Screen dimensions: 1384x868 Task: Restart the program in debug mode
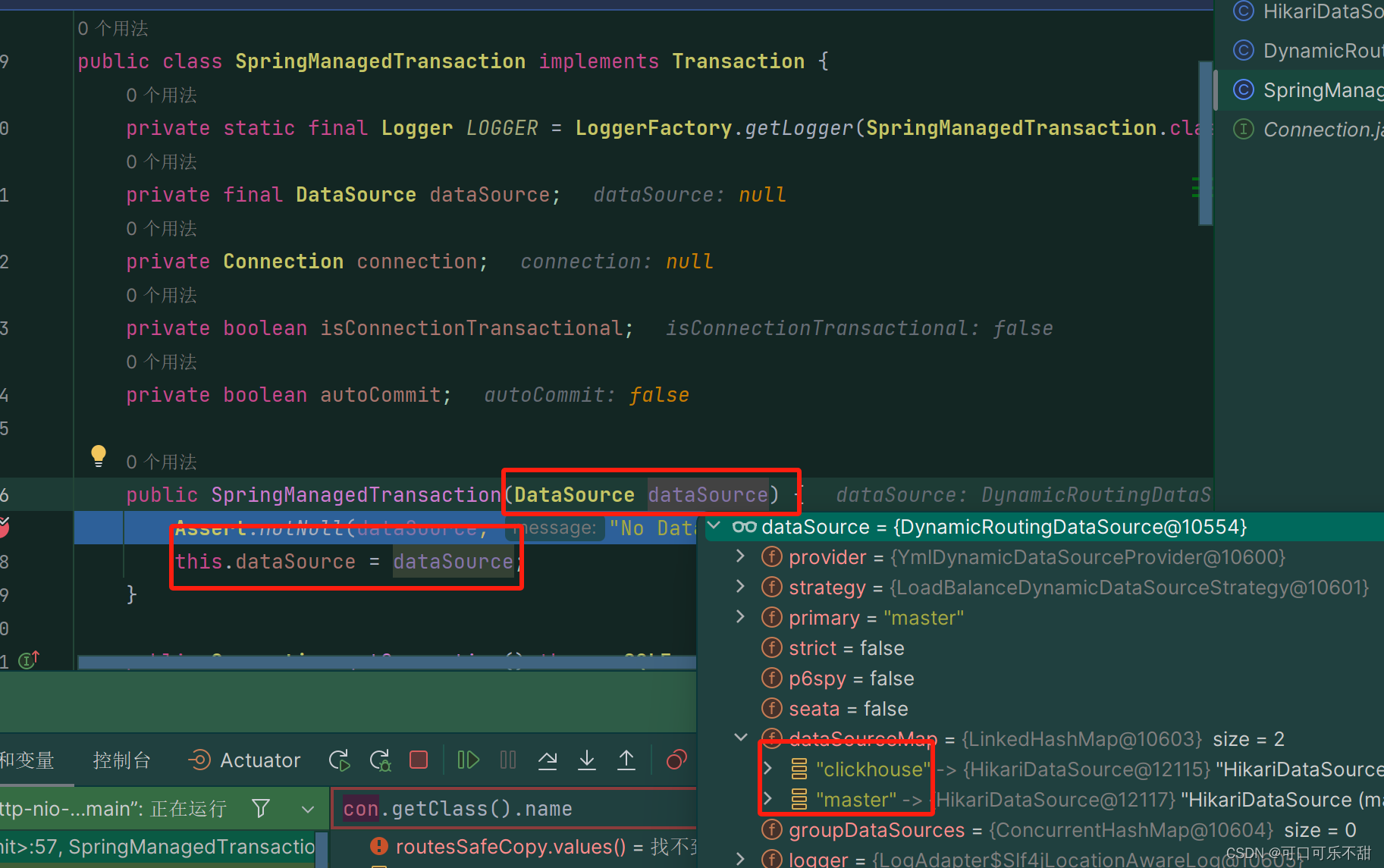tap(380, 760)
